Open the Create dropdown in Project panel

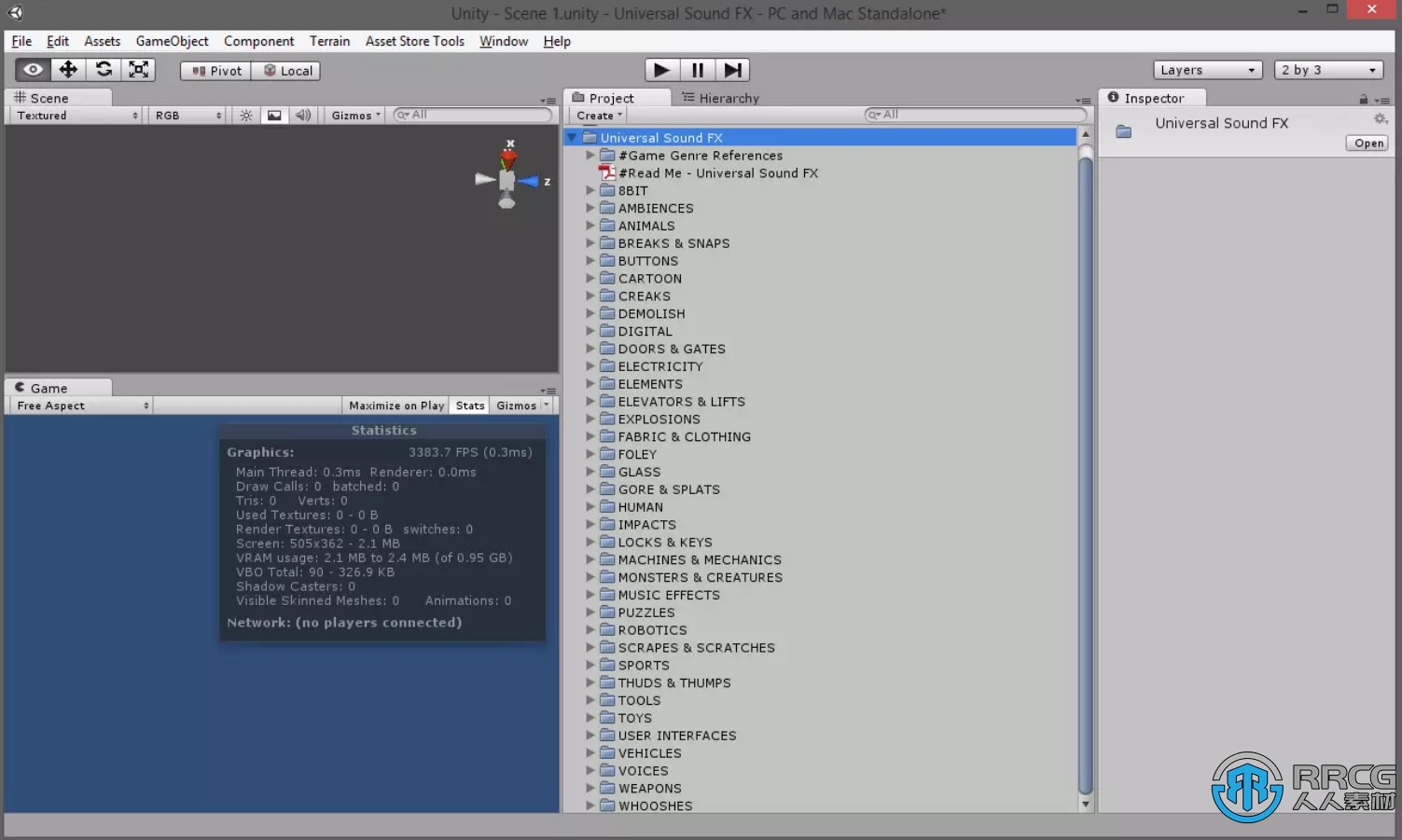tap(599, 116)
